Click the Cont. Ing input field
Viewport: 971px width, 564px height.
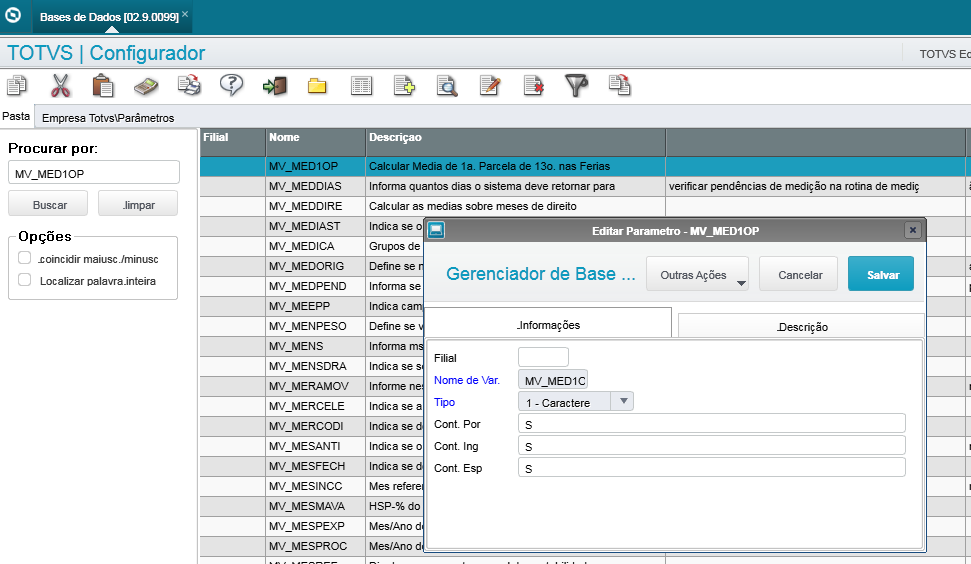pyautogui.click(x=712, y=445)
